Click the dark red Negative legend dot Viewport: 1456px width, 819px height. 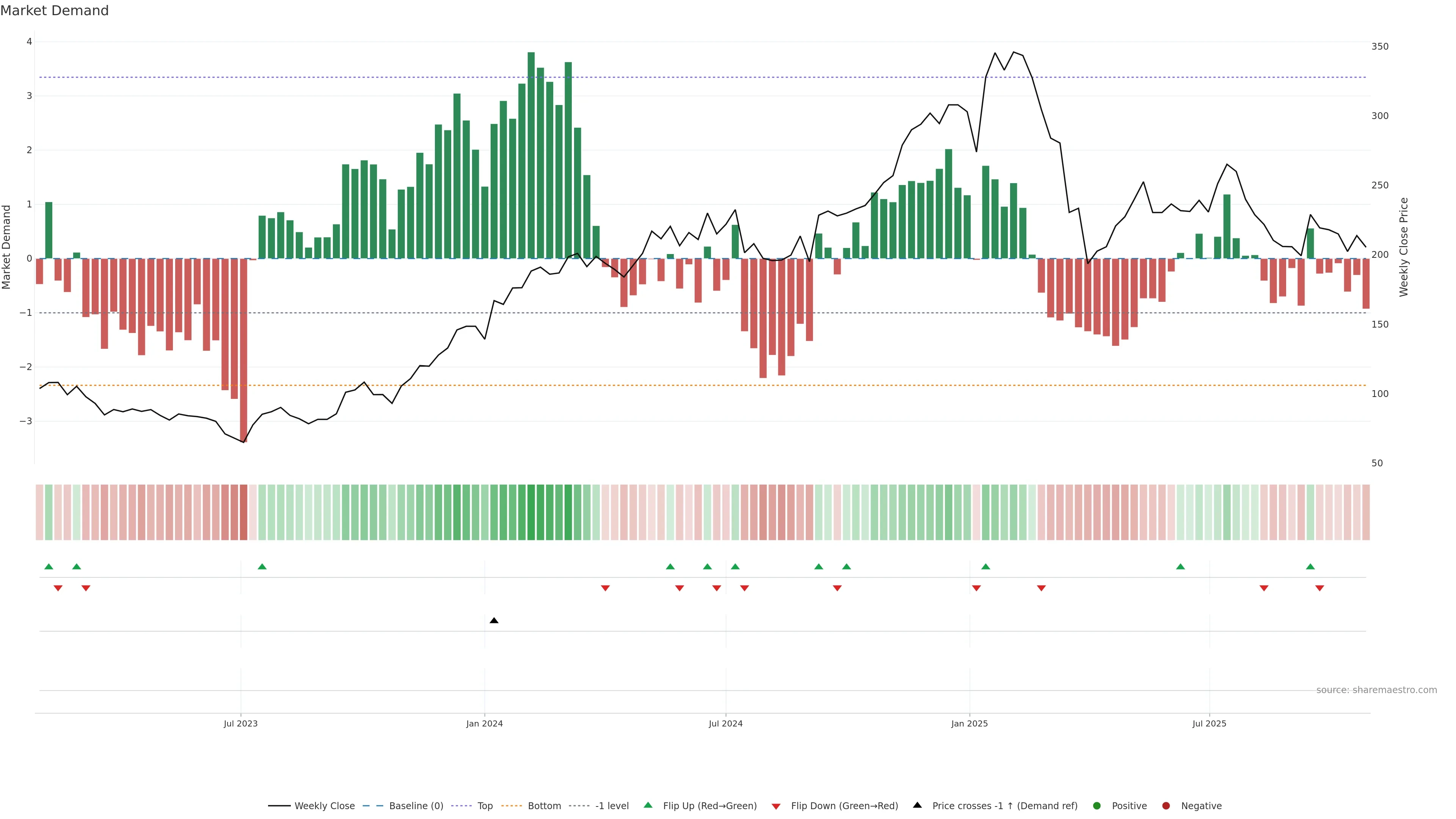(1166, 805)
